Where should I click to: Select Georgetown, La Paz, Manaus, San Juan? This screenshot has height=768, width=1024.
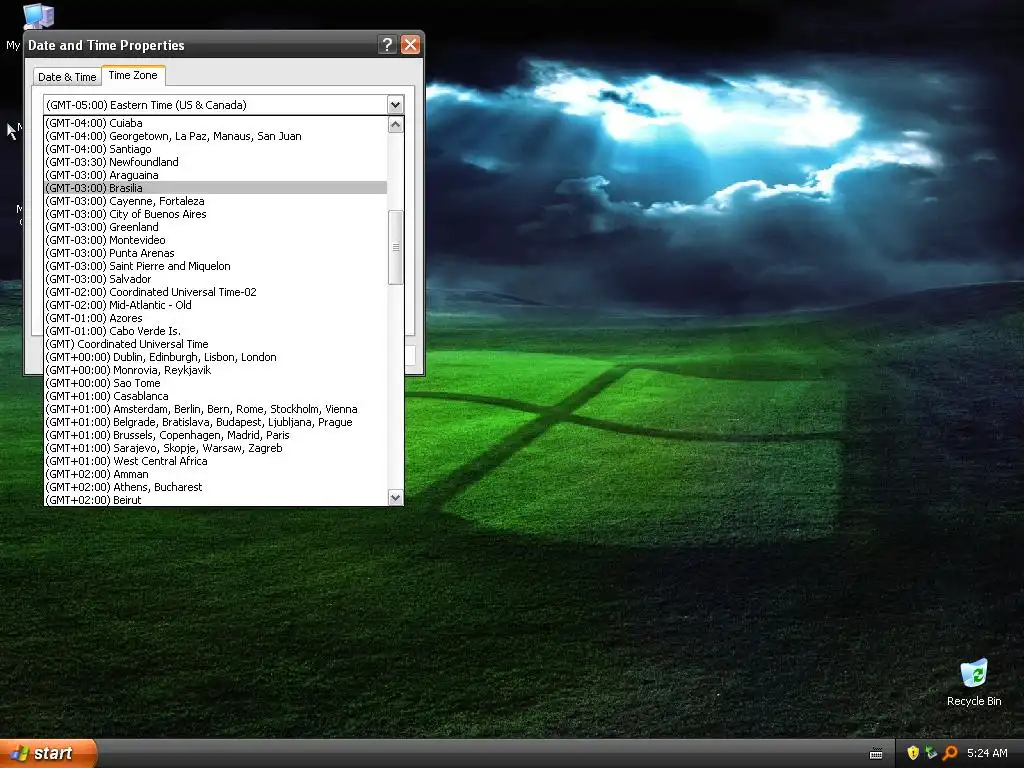pyautogui.click(x=216, y=136)
